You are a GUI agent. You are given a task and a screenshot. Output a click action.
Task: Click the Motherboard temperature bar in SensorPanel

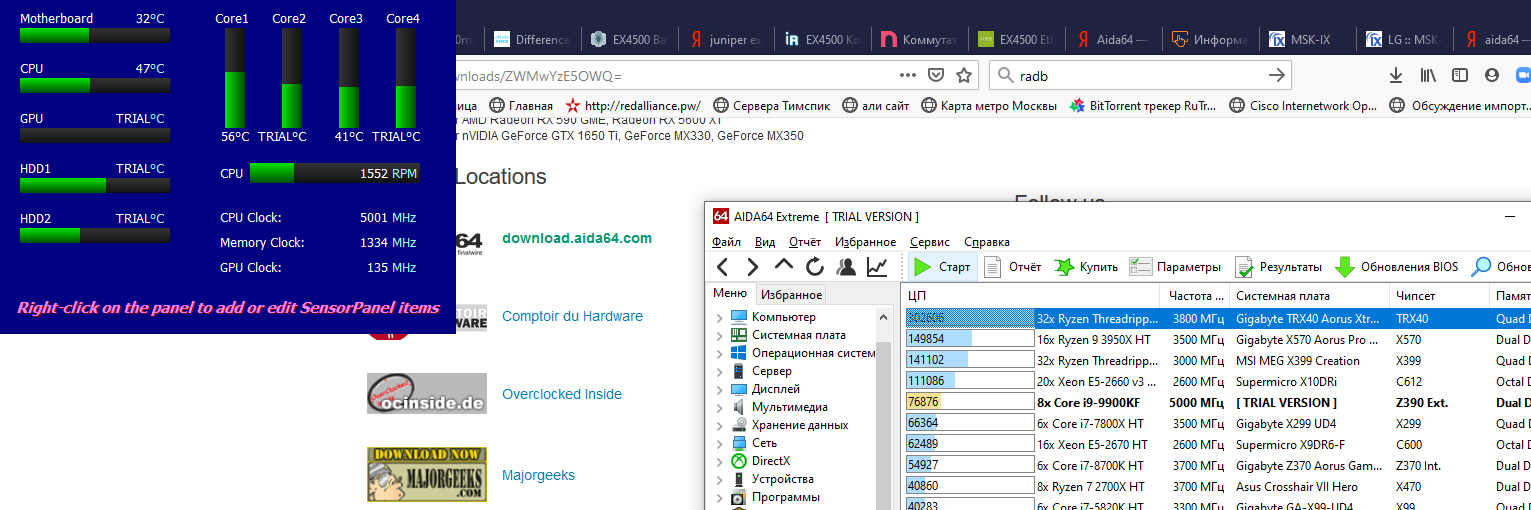(x=95, y=36)
